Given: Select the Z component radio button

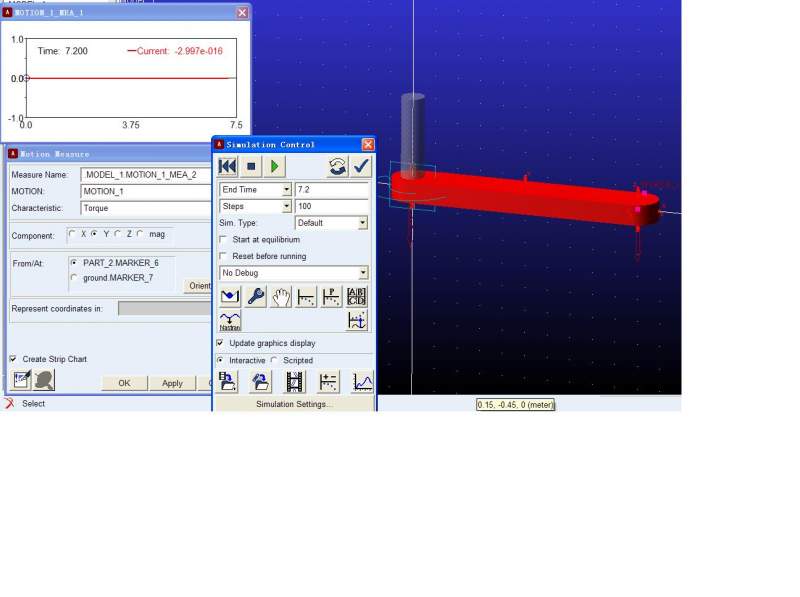Looking at the screenshot, I should click(117, 234).
